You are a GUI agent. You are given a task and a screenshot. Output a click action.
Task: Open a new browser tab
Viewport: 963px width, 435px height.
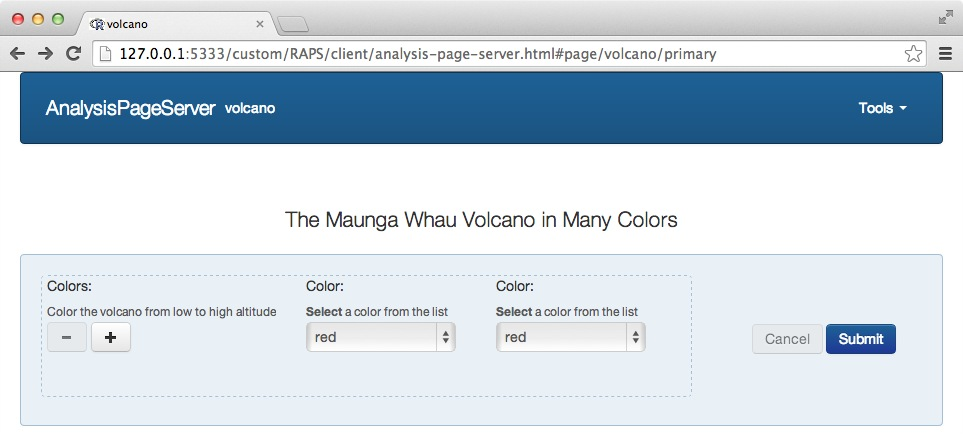[292, 24]
